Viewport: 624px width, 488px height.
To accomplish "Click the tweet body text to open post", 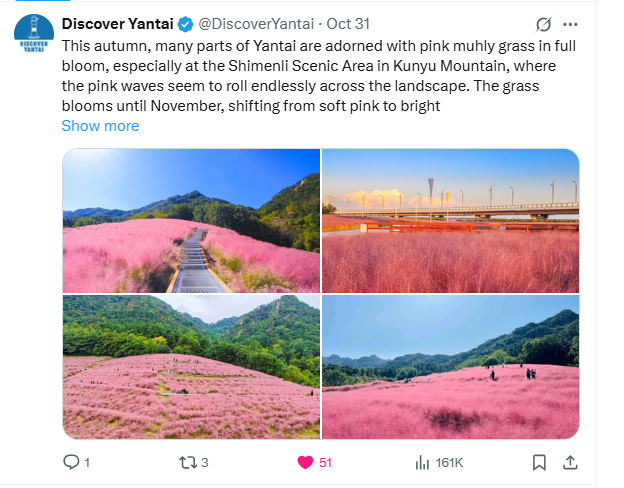I will pos(318,76).
